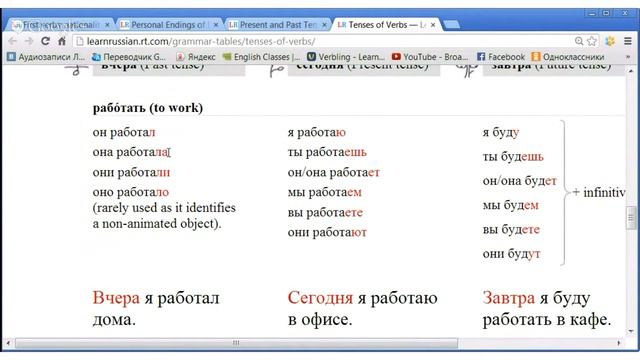Open Facebook bookmark
This screenshot has height=360, width=640.
point(501,57)
